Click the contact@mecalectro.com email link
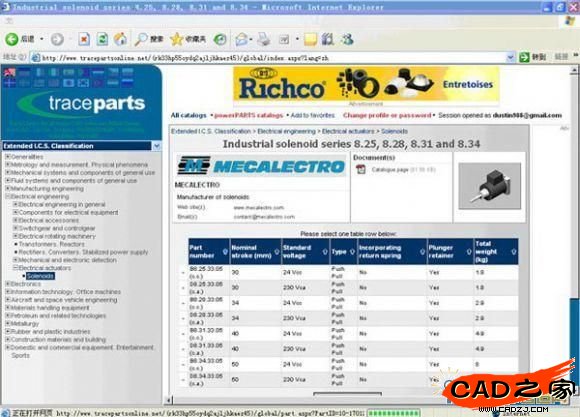Viewport: 580px width, 417px height. pos(264,217)
